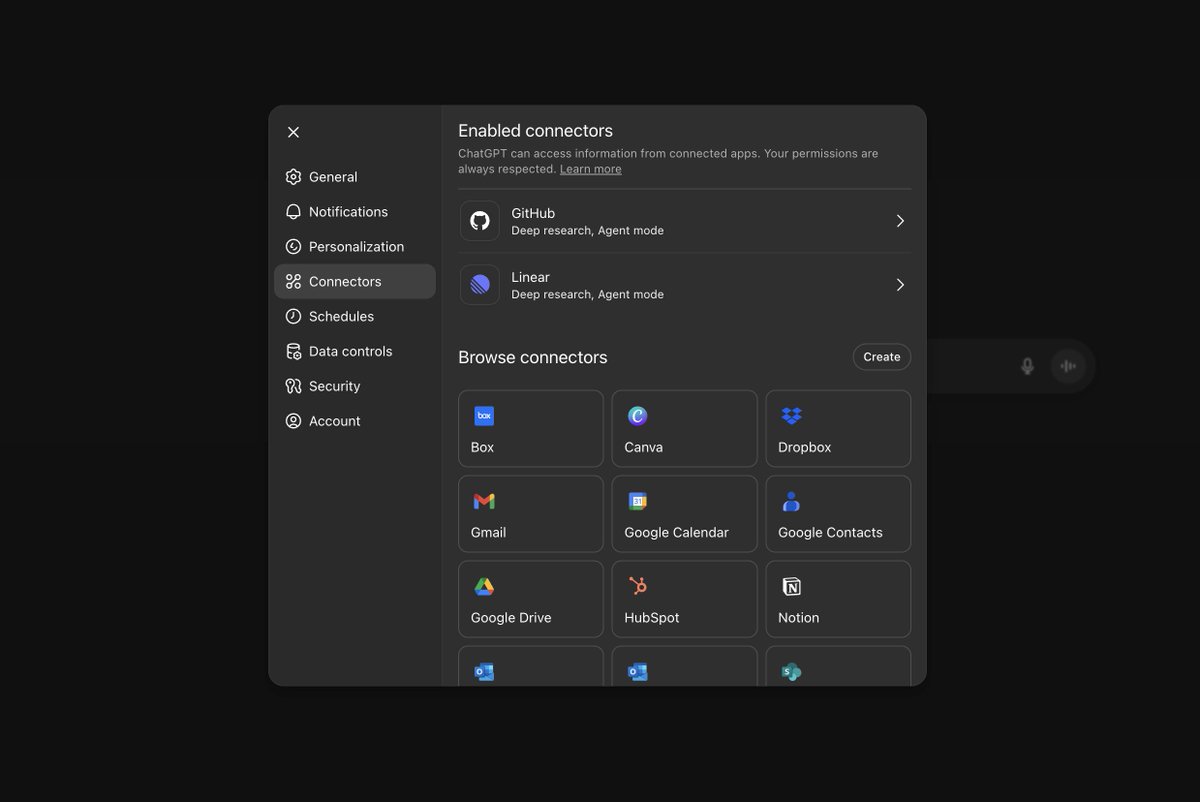This screenshot has height=802, width=1200.
Task: Click the Box logo icon
Action: tap(484, 416)
